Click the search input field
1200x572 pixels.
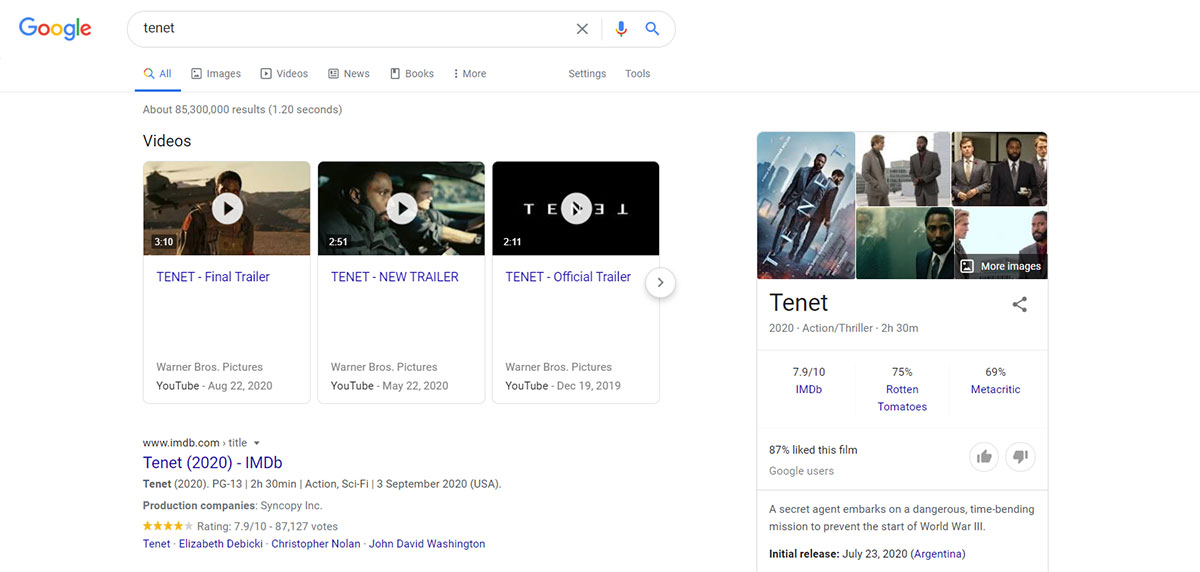(x=350, y=29)
